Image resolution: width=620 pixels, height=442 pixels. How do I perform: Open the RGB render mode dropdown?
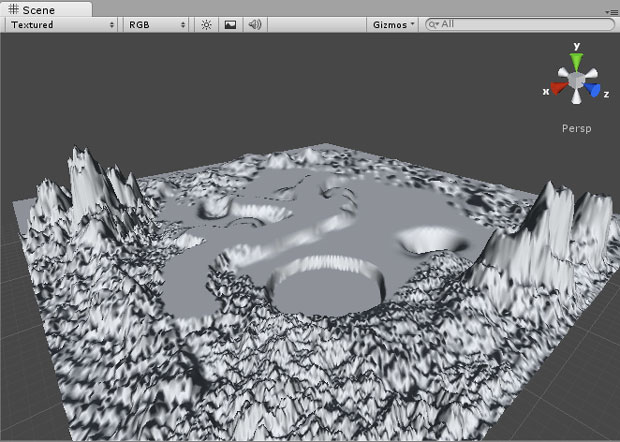pos(157,24)
